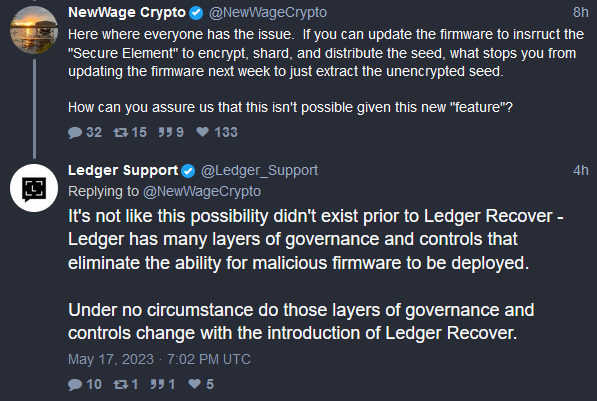
Task: Open the 4h timestamp on Ledger reply
Action: (581, 170)
